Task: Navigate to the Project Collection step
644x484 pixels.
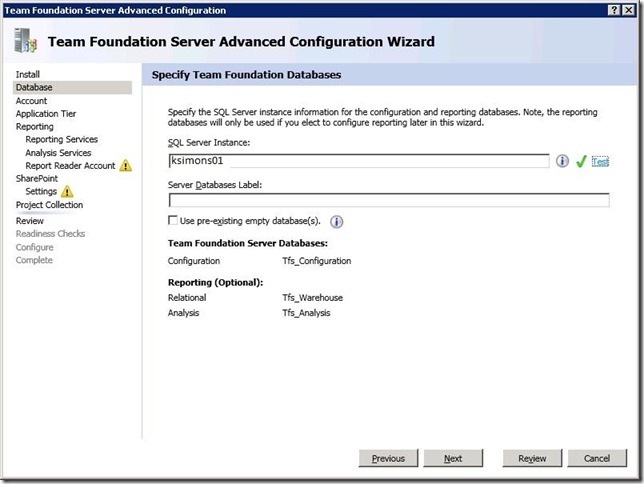Action: (x=49, y=205)
